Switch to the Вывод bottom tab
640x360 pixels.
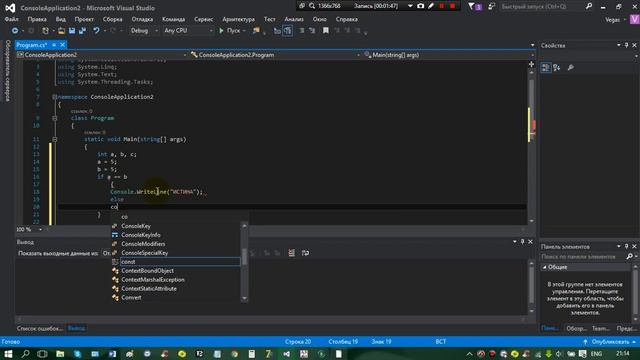point(76,328)
